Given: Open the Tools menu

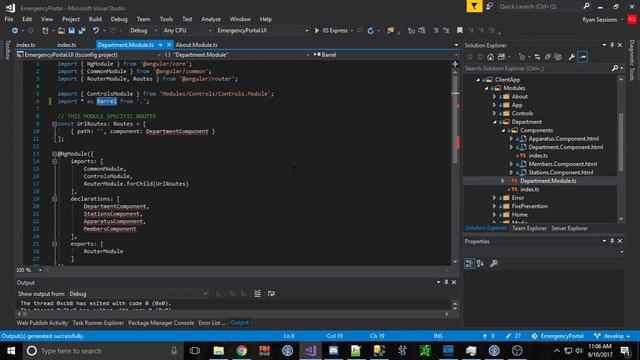Looking at the screenshot, I should click(166, 19).
